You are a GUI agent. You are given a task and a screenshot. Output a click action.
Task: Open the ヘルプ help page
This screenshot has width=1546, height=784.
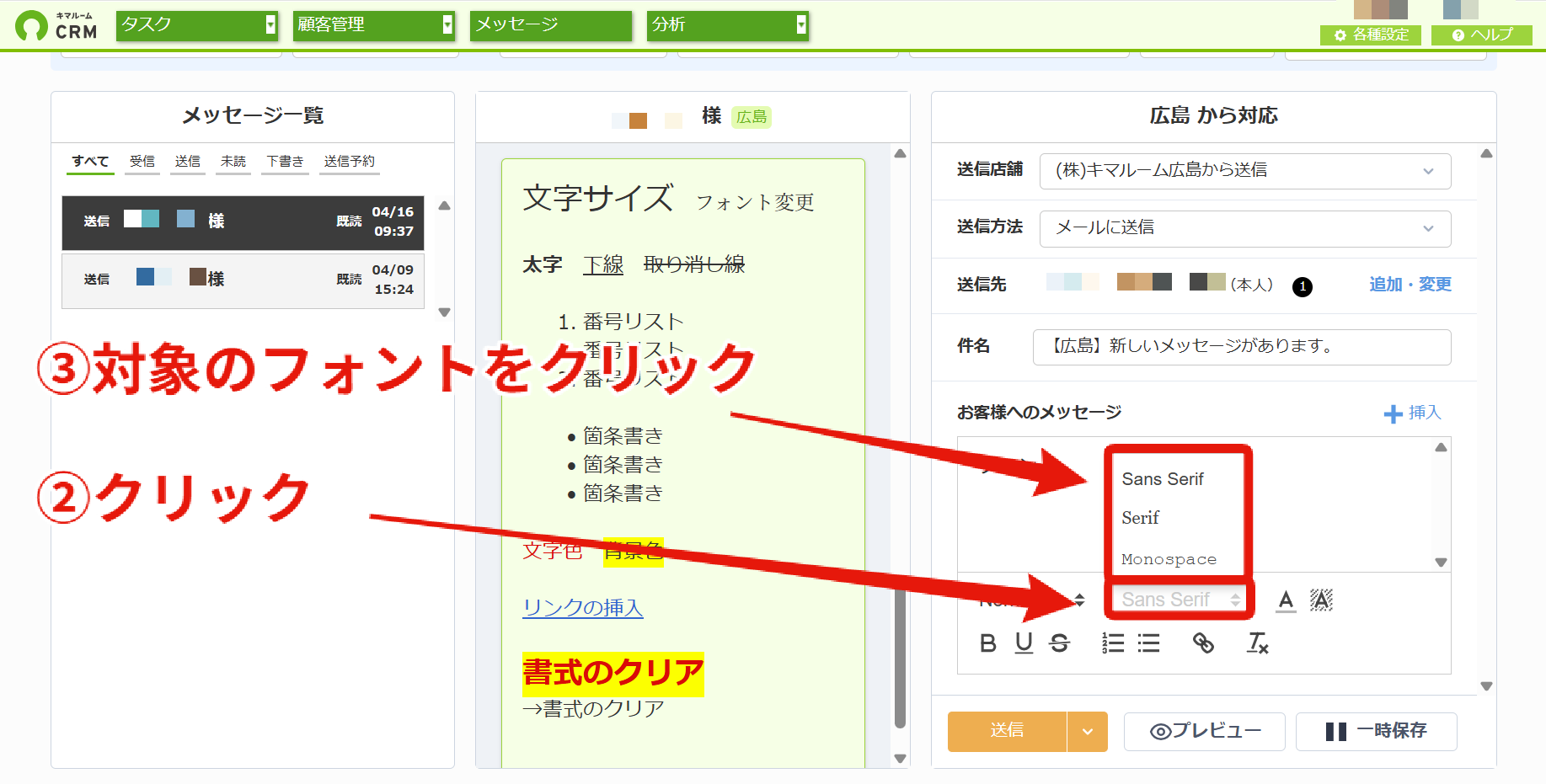tap(1482, 35)
